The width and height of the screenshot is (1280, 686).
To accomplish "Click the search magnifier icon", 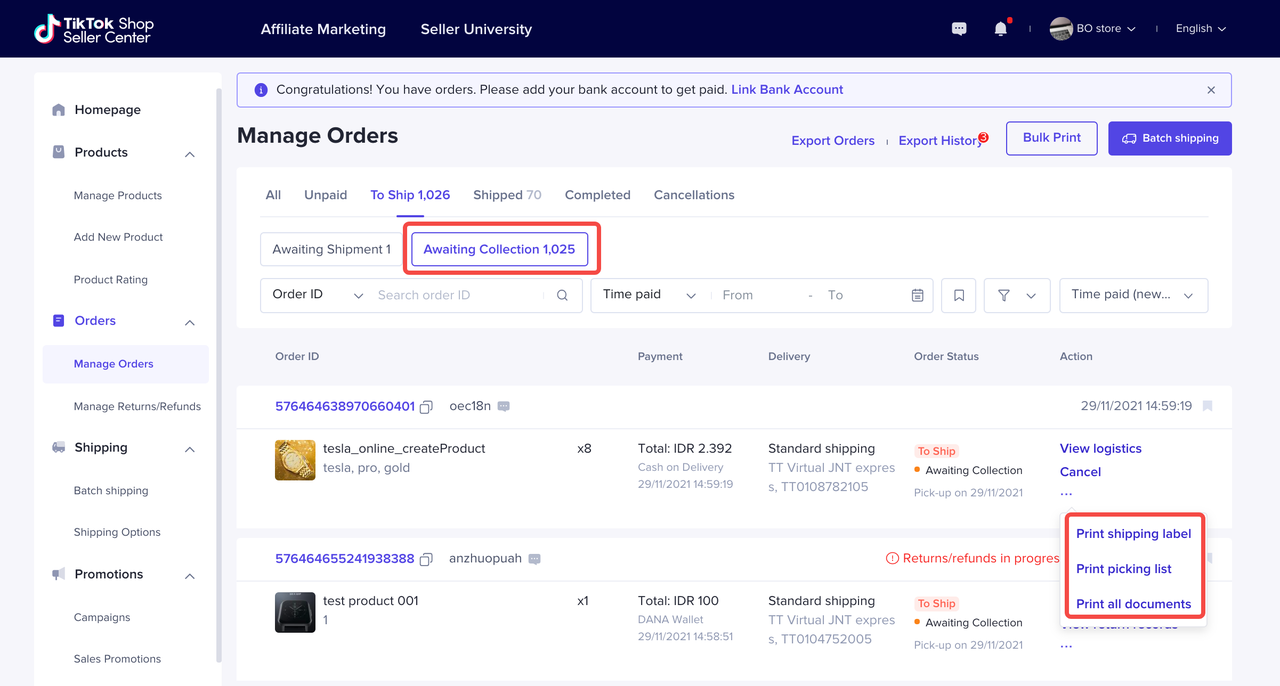I will click(562, 295).
